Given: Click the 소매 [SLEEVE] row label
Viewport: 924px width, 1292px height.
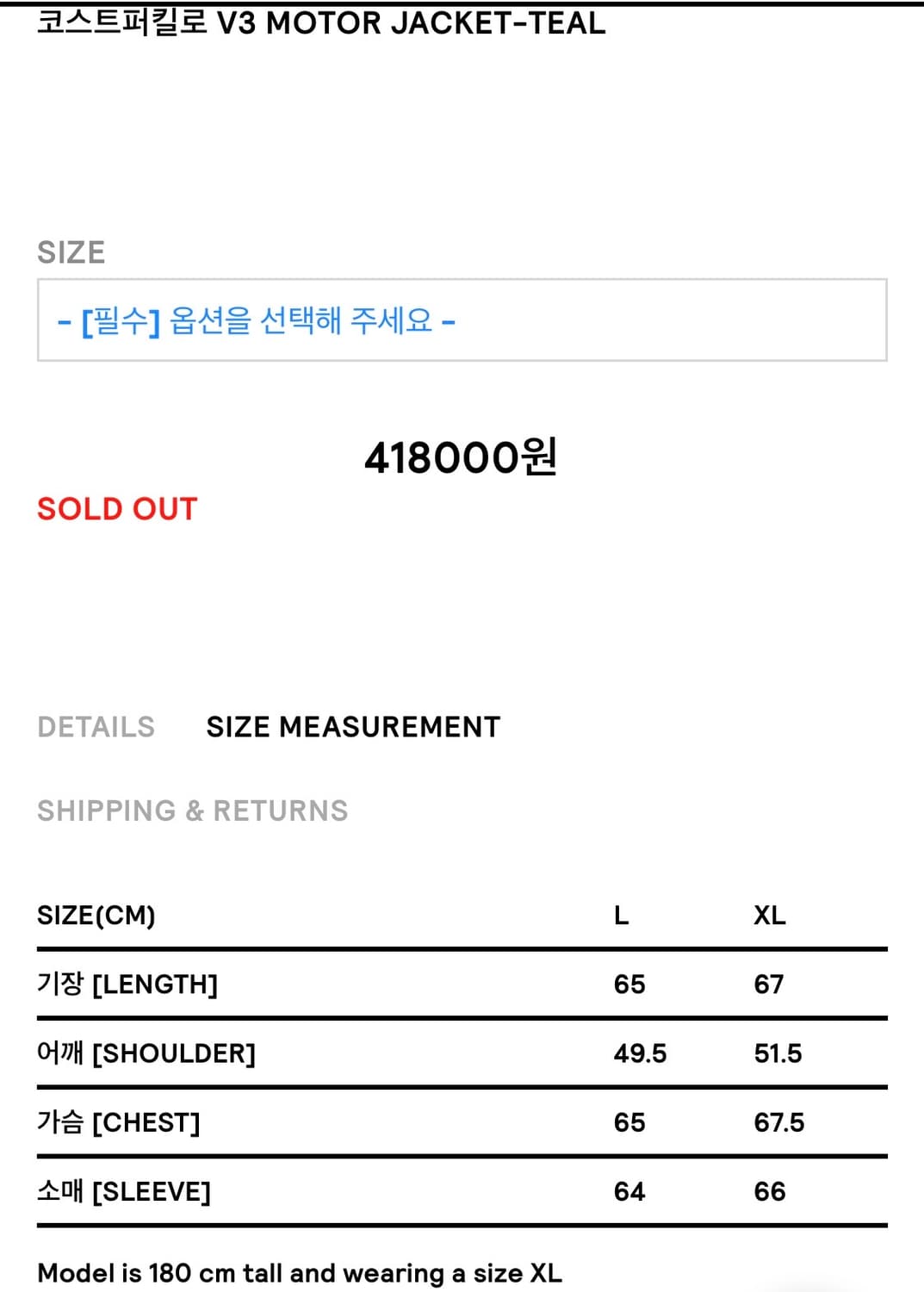Looking at the screenshot, I should [124, 1191].
